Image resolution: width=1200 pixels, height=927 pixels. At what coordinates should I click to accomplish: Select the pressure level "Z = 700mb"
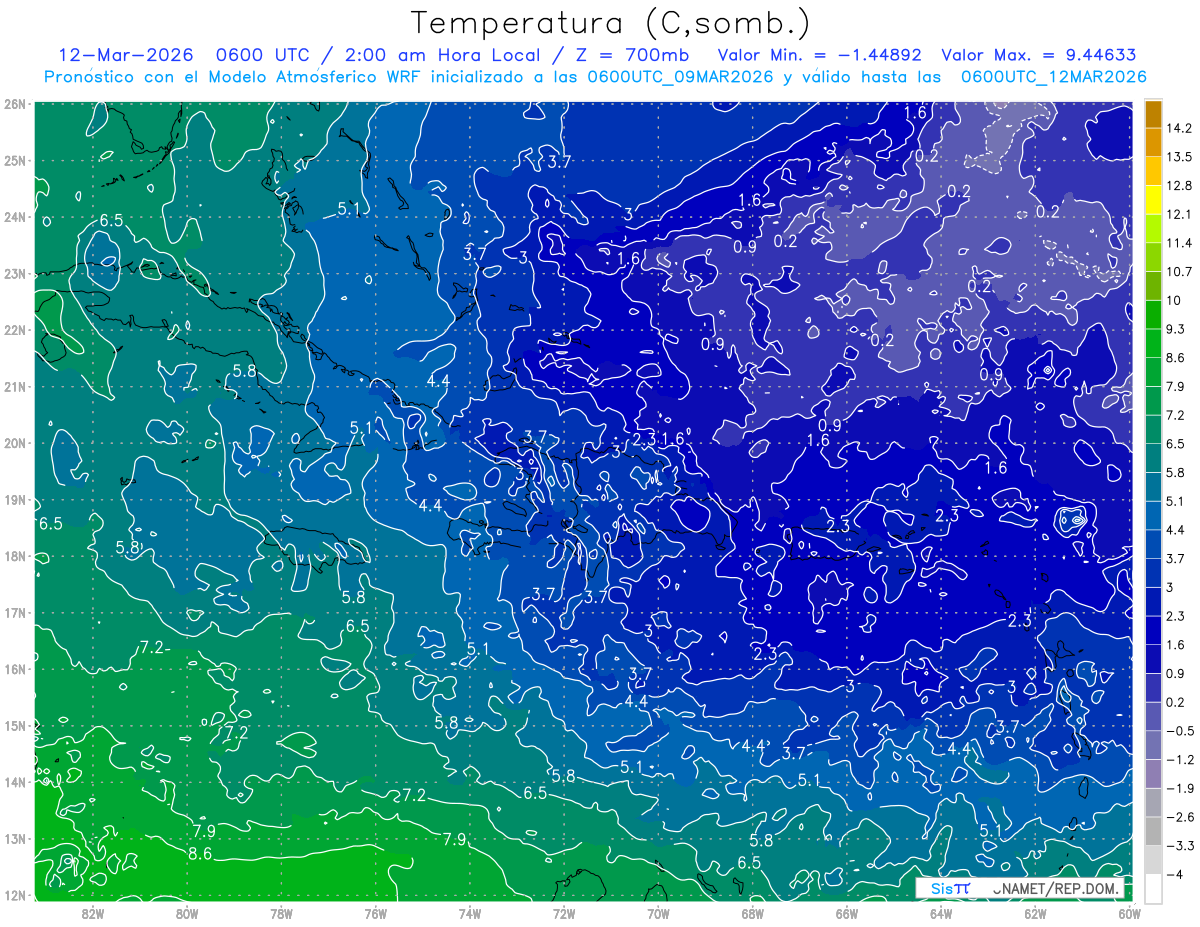(634, 55)
